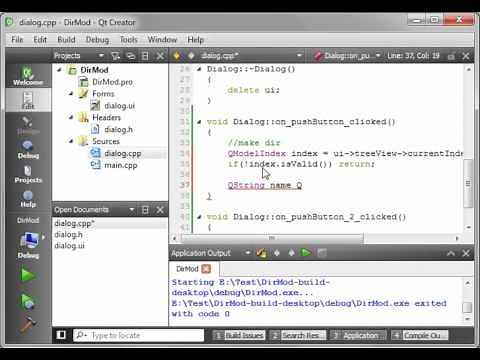Screen dimensions: 480x360
Task: Open the Projects pane dropdown
Action: tap(101, 56)
